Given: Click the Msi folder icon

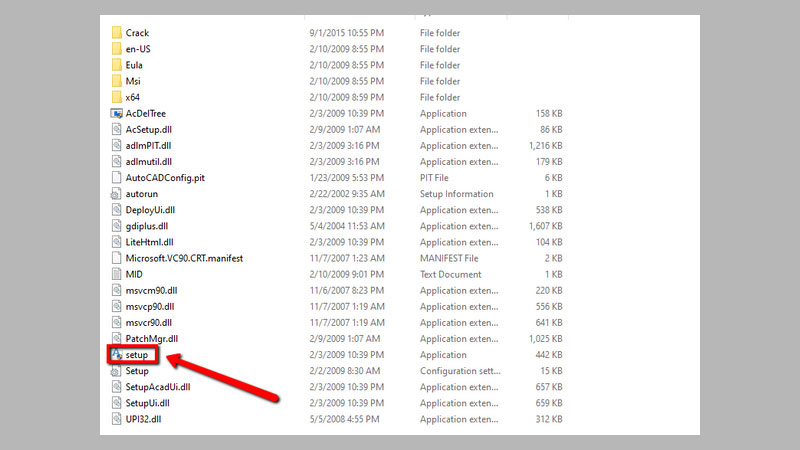Looking at the screenshot, I should (116, 81).
